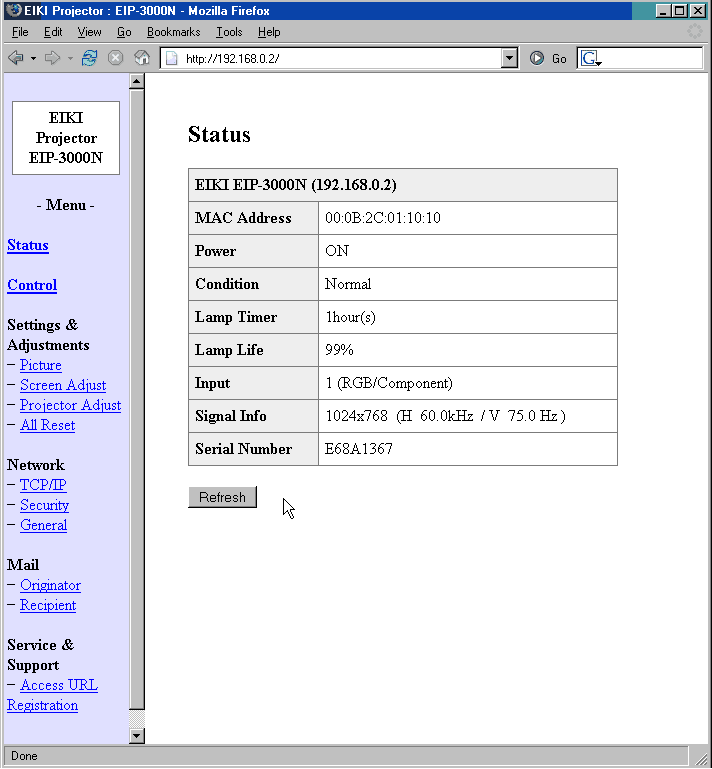Screen dimensions: 712x769
Task: Click the browser Forward arrow icon
Action: coord(52,58)
